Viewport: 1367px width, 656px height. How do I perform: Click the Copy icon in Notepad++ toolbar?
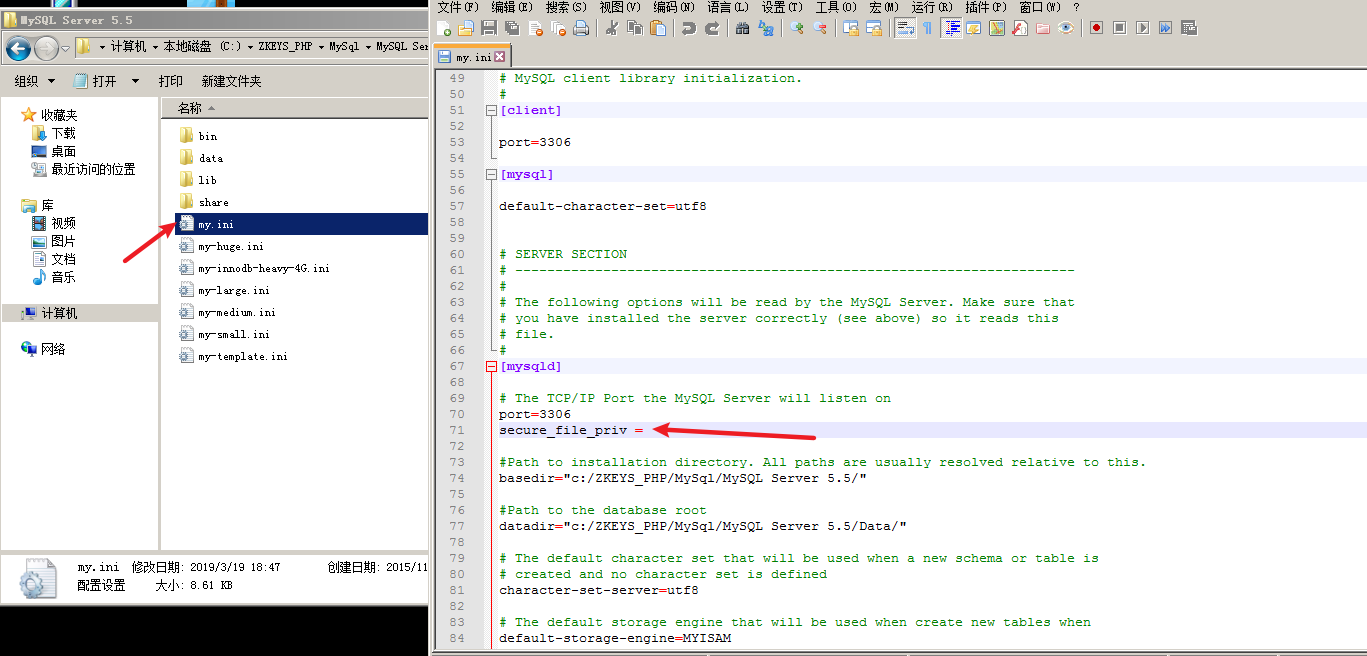[635, 28]
